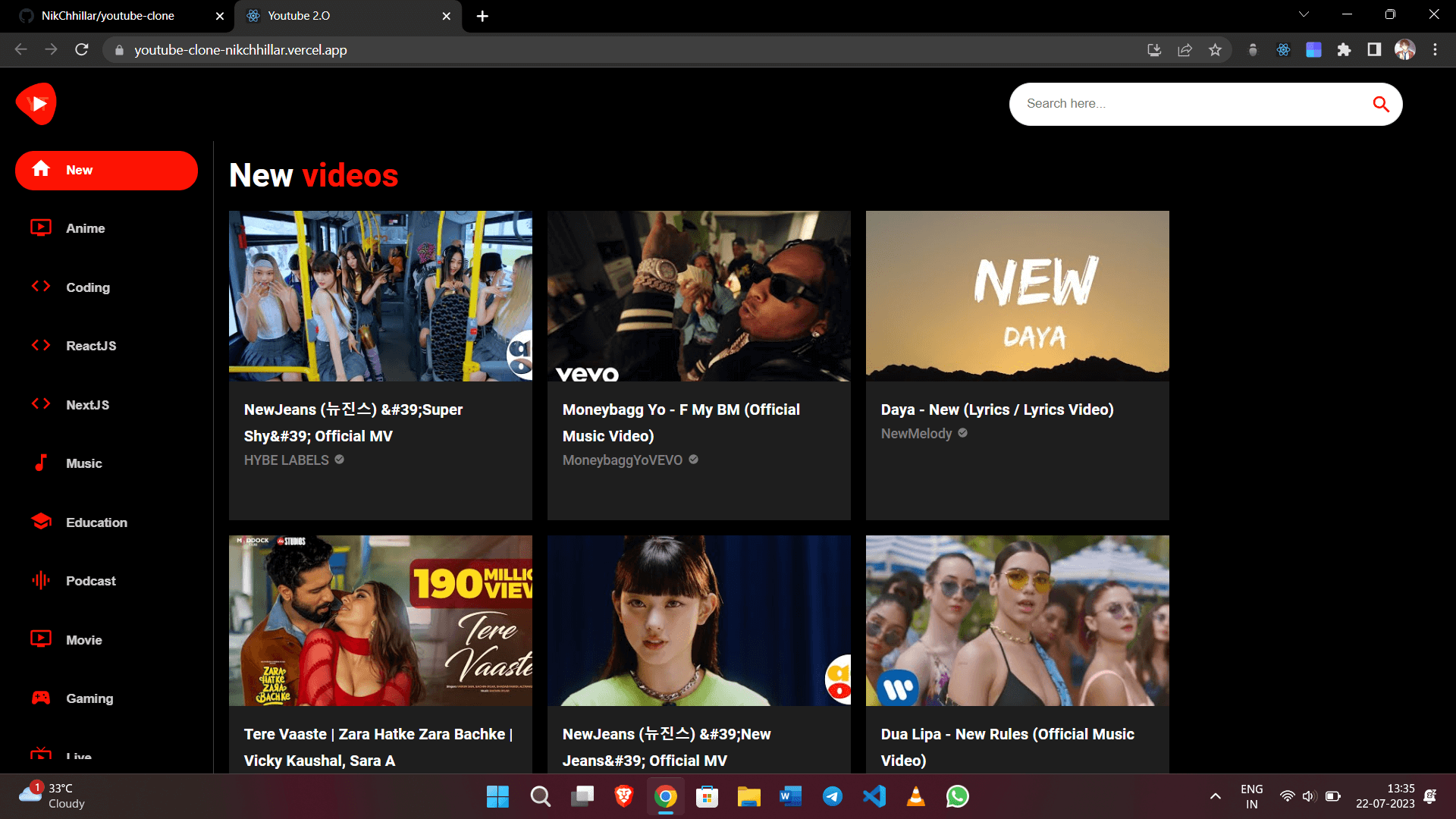Click the NewJeans Super Shy video title
1456x819 pixels.
353,422
